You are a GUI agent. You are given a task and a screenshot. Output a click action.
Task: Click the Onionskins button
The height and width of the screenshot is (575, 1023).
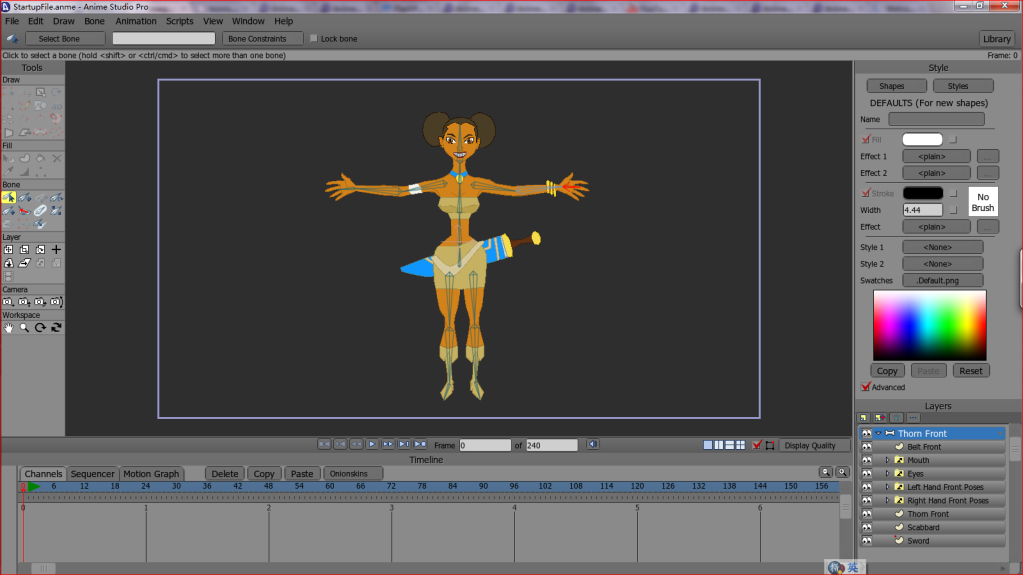pyautogui.click(x=353, y=474)
